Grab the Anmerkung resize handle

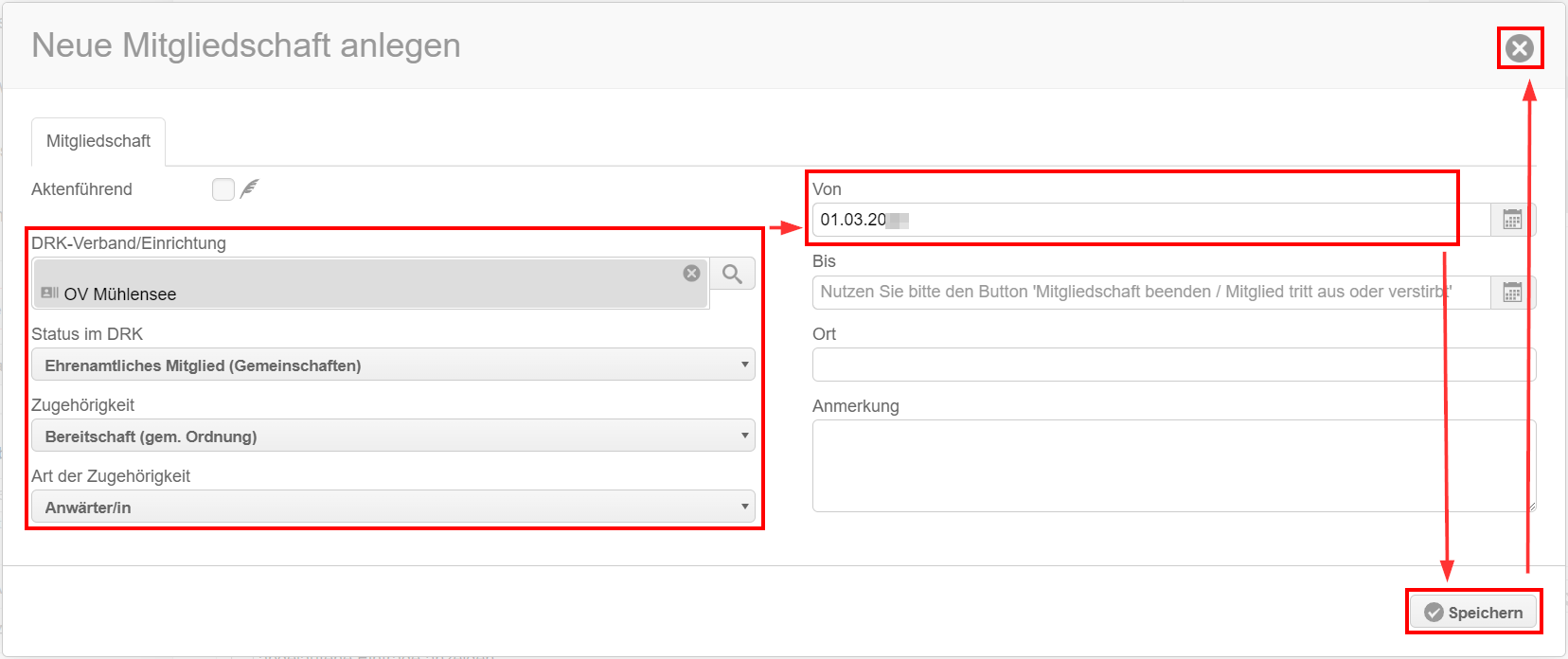(1530, 506)
